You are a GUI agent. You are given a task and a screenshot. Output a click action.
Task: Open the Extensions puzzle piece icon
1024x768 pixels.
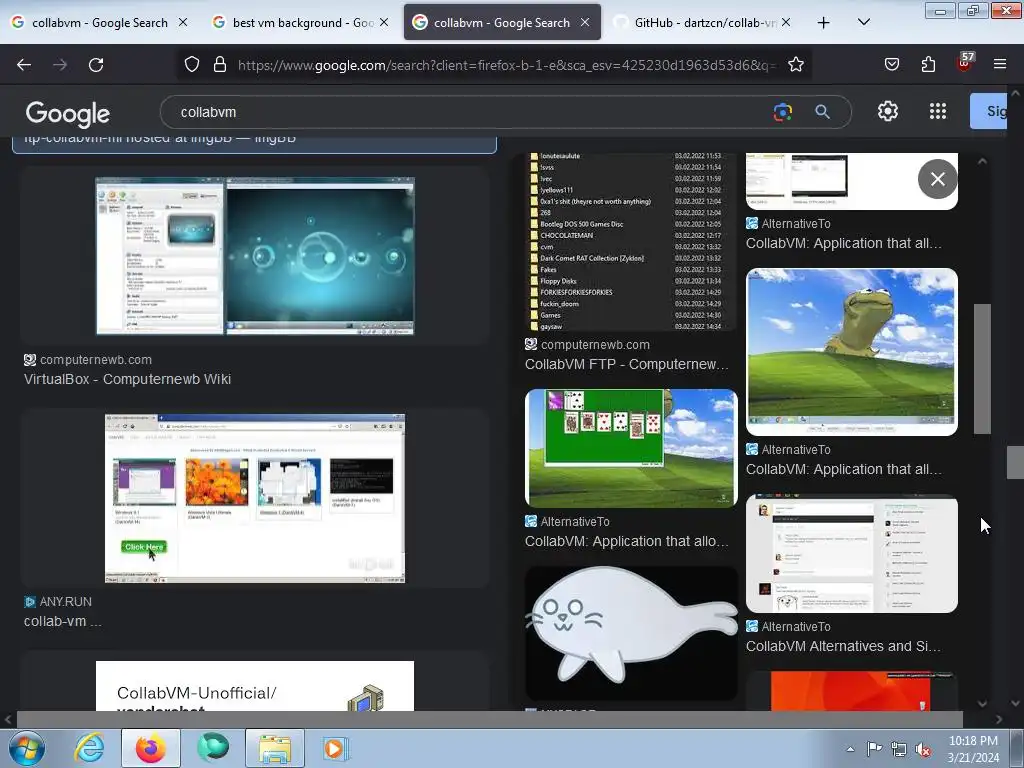(928, 65)
